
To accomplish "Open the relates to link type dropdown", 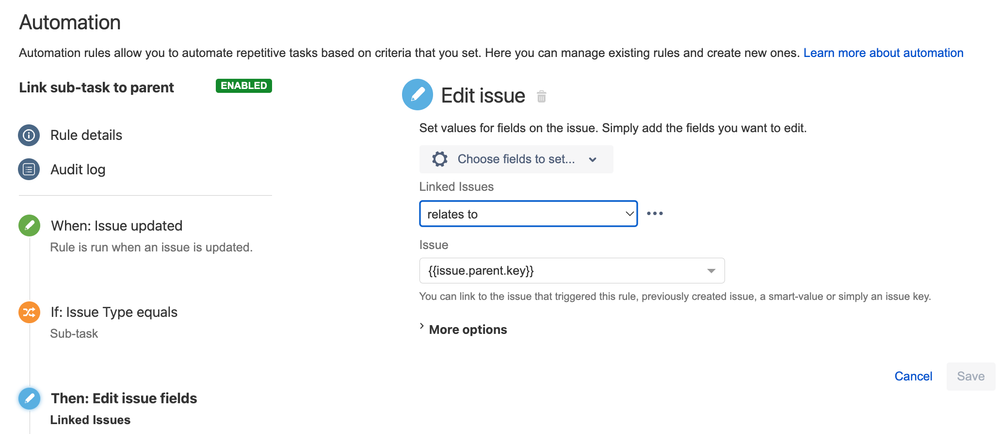I will point(528,214).
